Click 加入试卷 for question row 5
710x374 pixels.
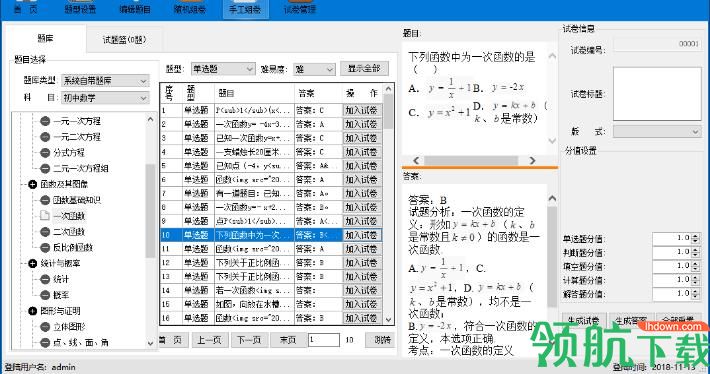(x=361, y=166)
